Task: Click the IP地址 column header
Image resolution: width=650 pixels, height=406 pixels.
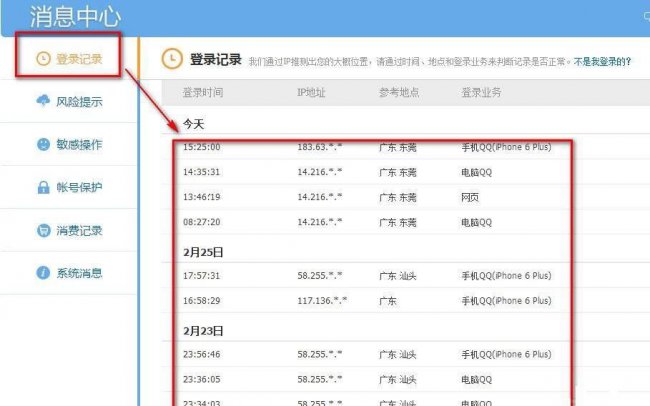Action: [311, 92]
